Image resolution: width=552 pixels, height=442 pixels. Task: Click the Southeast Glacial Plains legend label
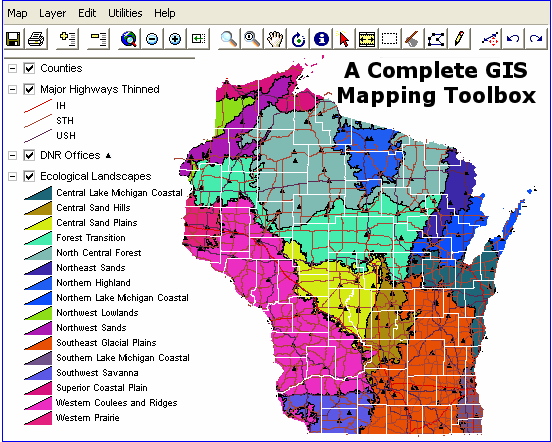106,343
